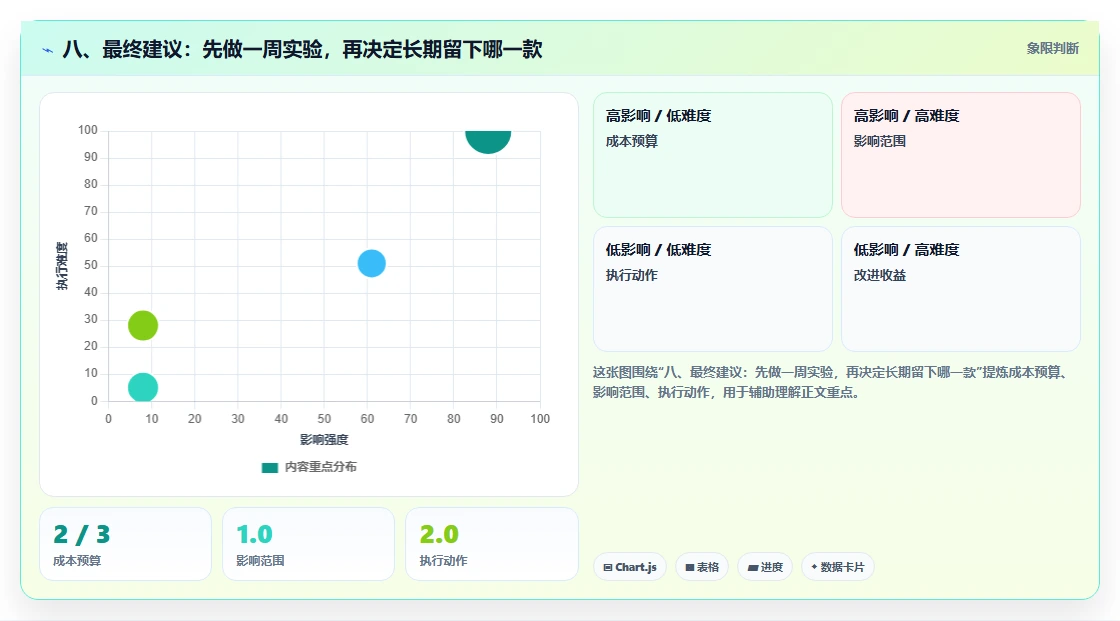
Task: Click the 表格 tag chip
Action: click(x=702, y=567)
